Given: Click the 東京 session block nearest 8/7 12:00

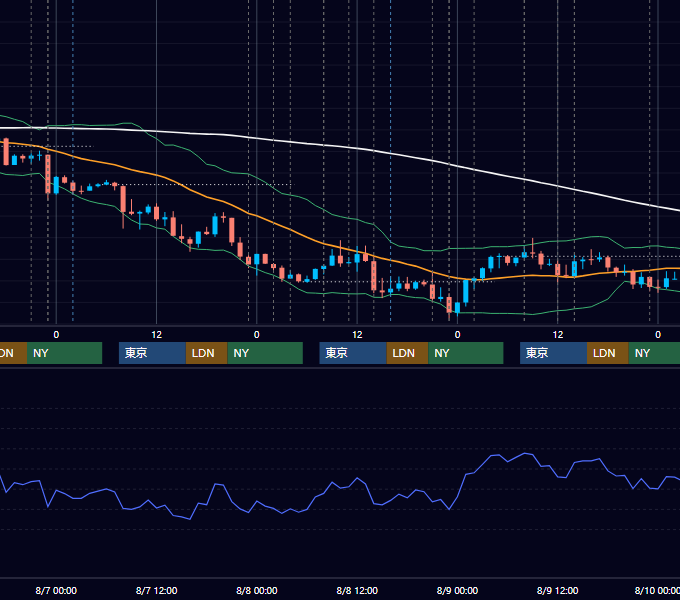Looking at the screenshot, I should click(x=152, y=353).
